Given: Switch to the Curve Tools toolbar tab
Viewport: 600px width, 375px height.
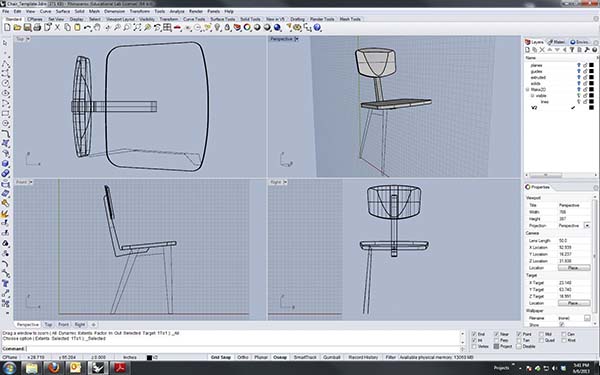Looking at the screenshot, I should click(x=194, y=19).
